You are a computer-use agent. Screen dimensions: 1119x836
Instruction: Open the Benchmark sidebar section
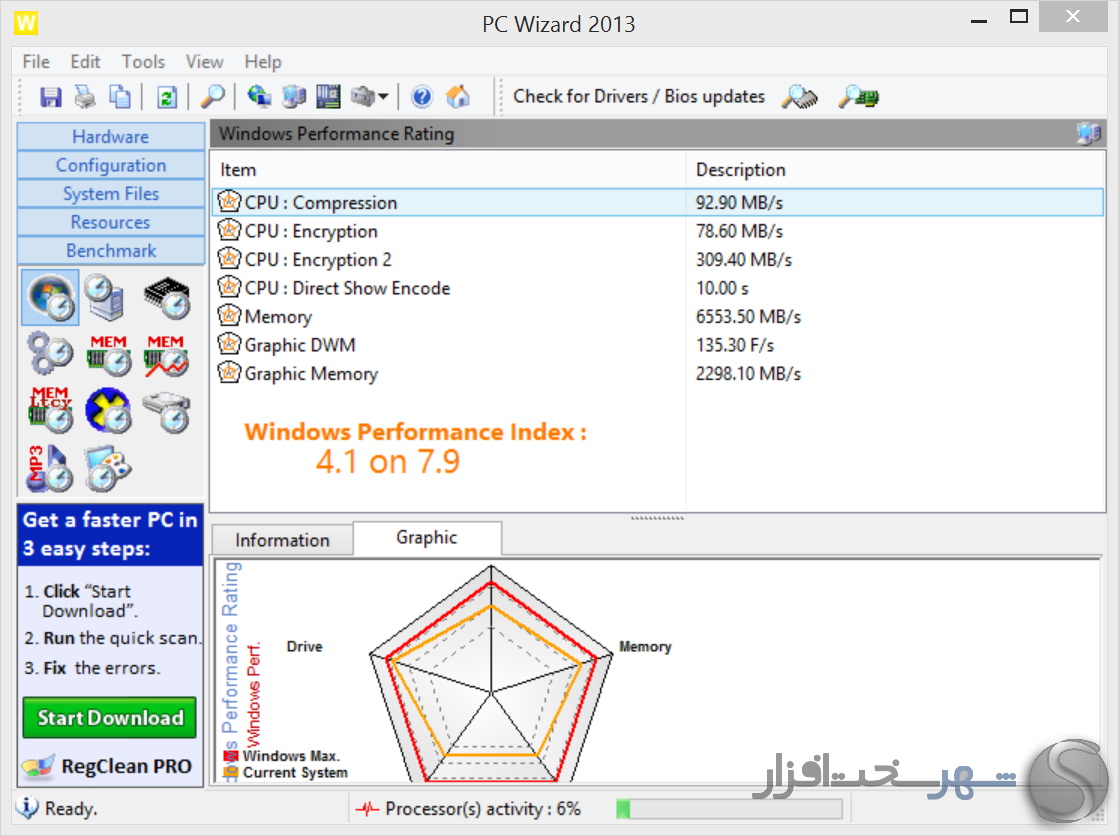click(111, 251)
